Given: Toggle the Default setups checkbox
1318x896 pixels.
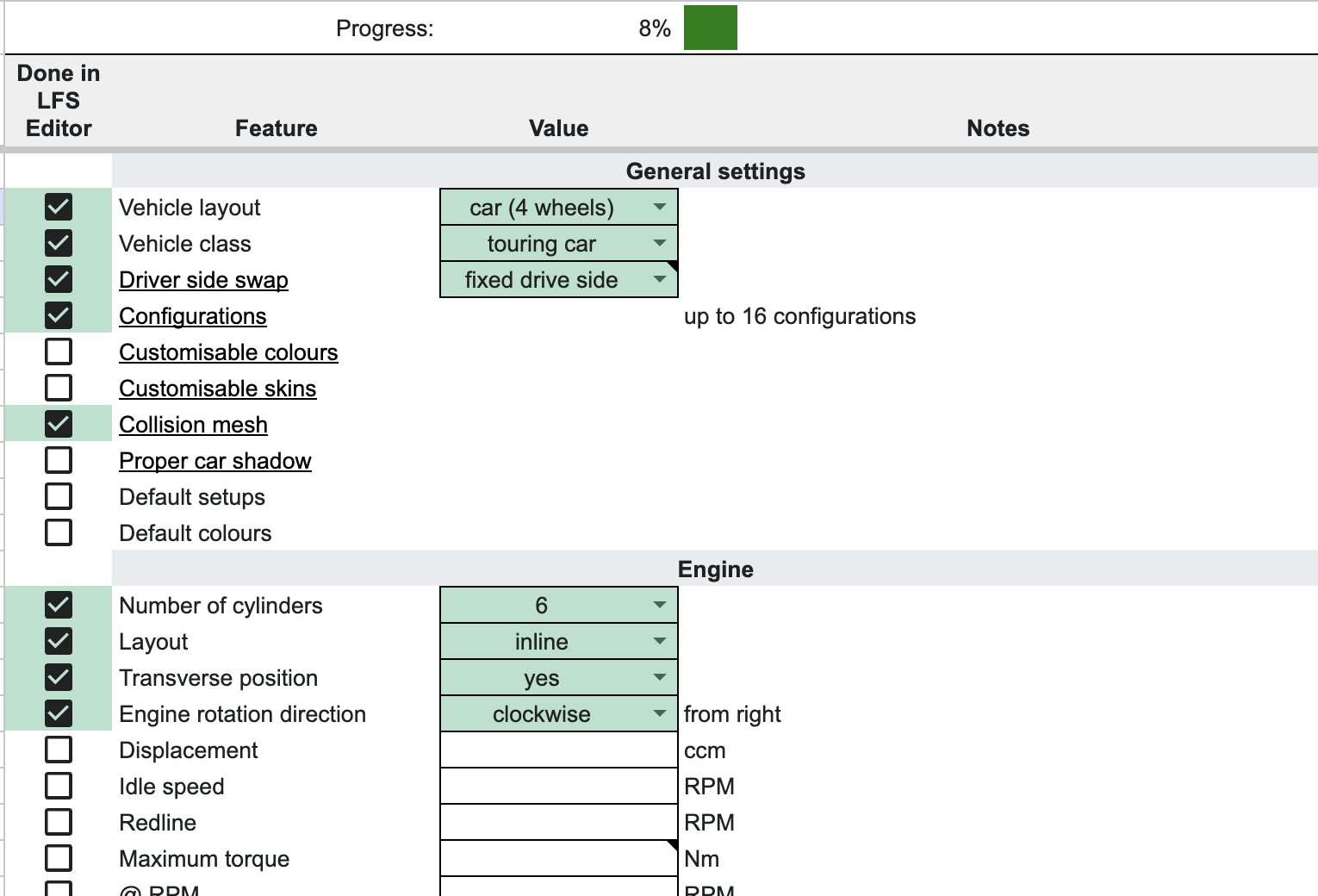Looking at the screenshot, I should (x=59, y=496).
